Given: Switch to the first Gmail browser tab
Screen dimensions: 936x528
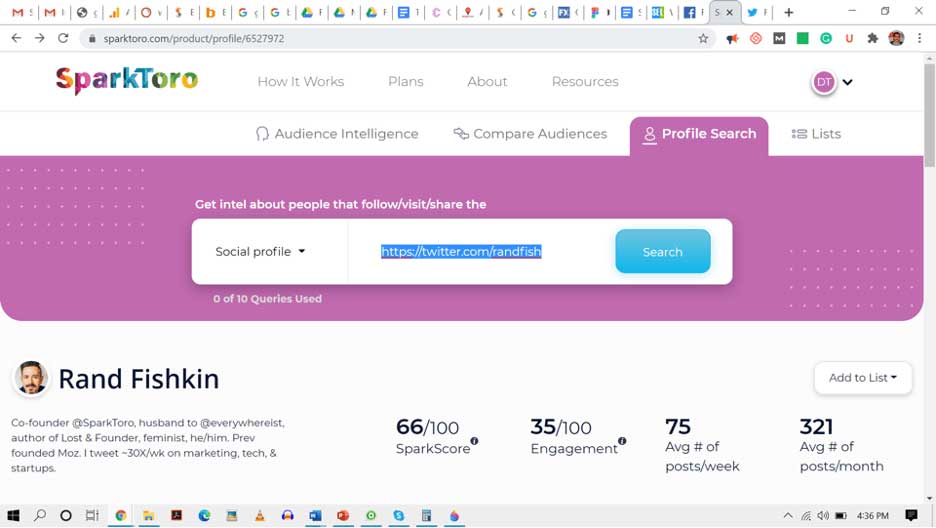Looking at the screenshot, I should point(23,12).
